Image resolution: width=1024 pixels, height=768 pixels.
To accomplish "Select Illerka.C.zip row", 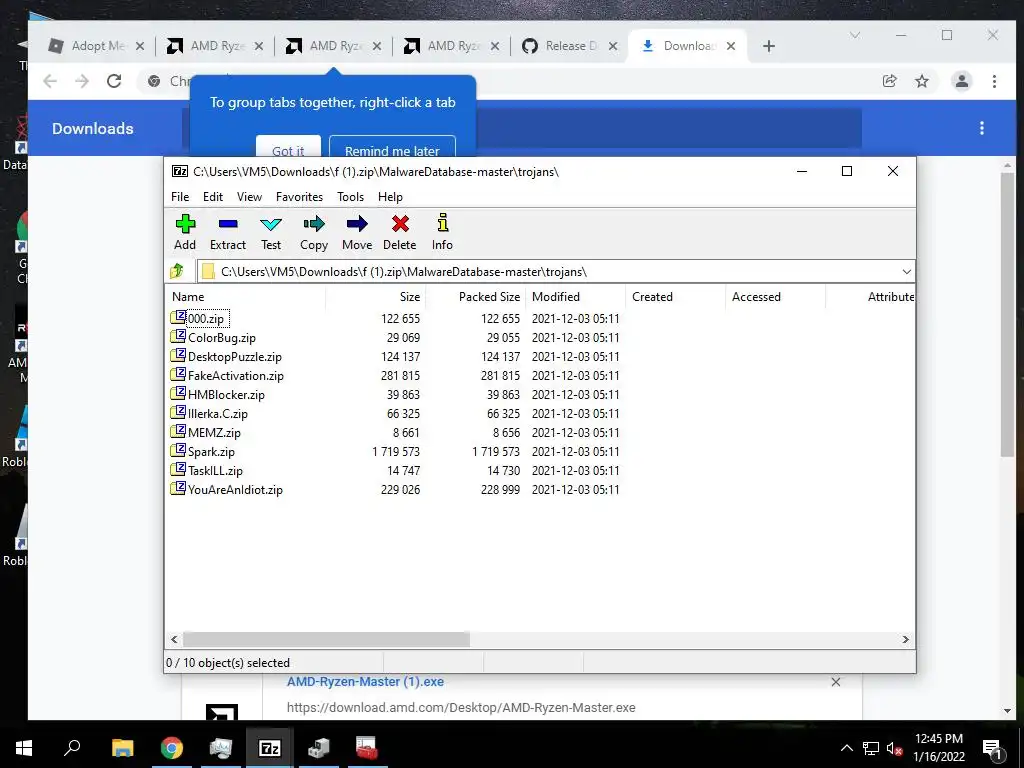I will tap(217, 413).
